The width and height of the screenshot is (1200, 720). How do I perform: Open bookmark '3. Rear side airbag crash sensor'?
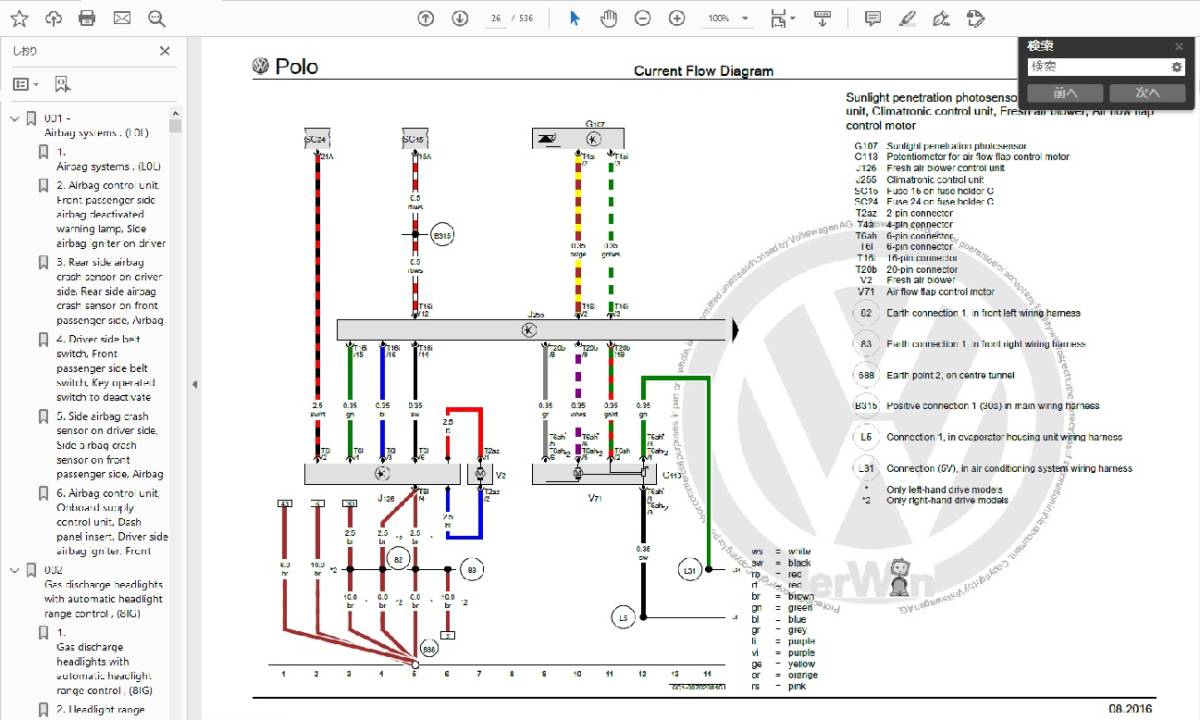pyautogui.click(x=110, y=291)
